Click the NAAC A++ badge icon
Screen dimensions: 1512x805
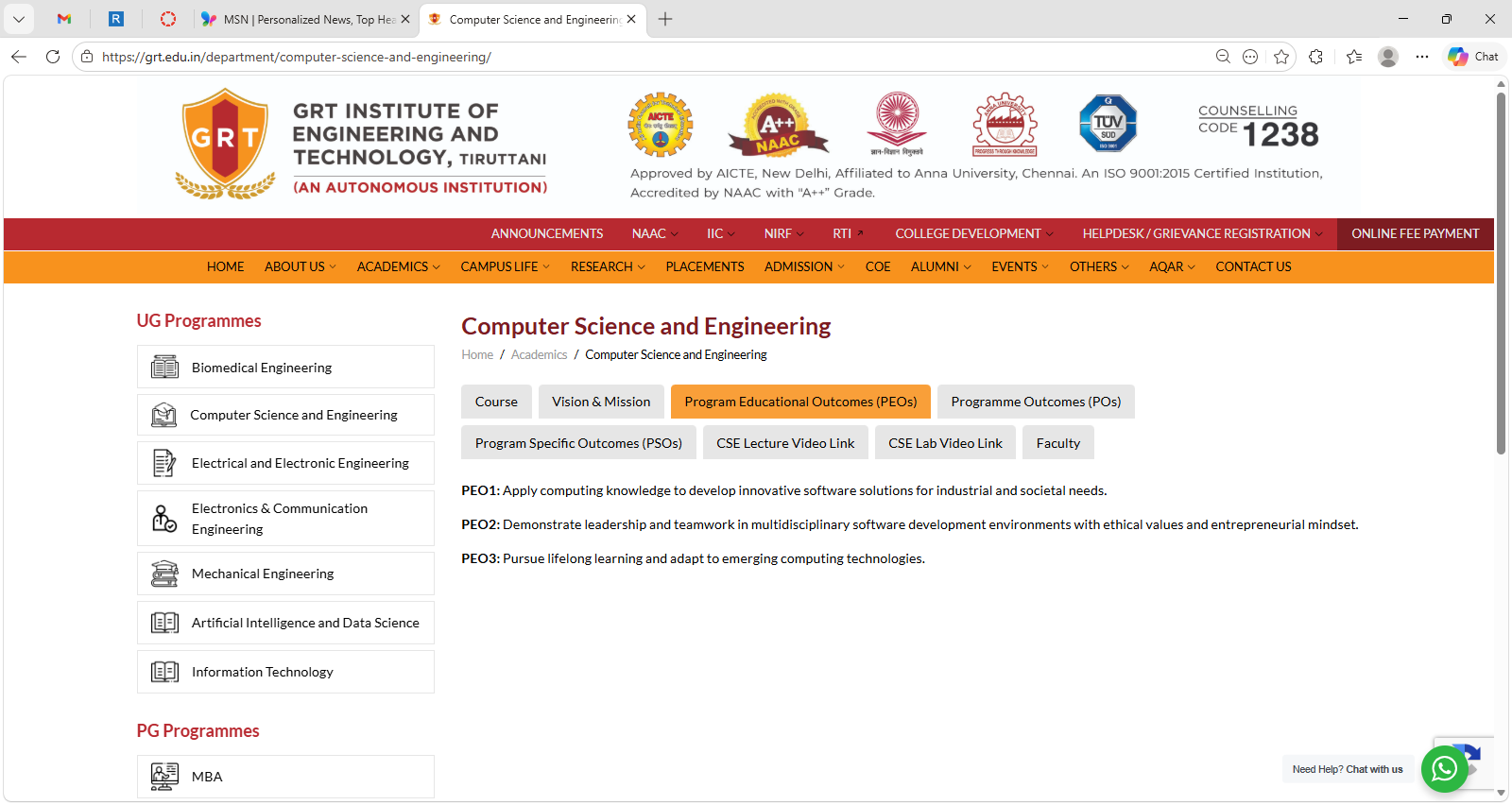click(777, 126)
